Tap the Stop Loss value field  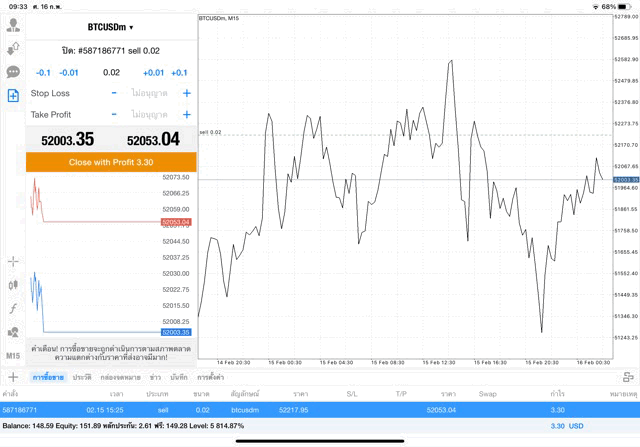point(150,93)
